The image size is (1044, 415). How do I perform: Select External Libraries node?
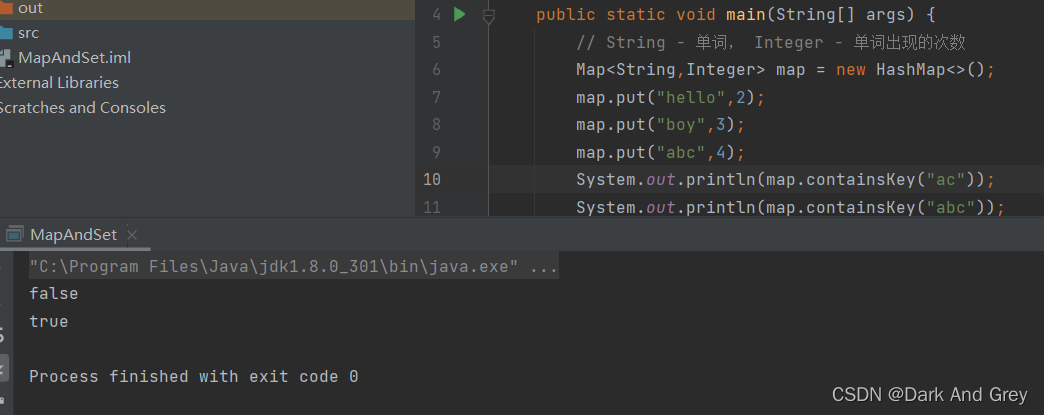point(59,83)
